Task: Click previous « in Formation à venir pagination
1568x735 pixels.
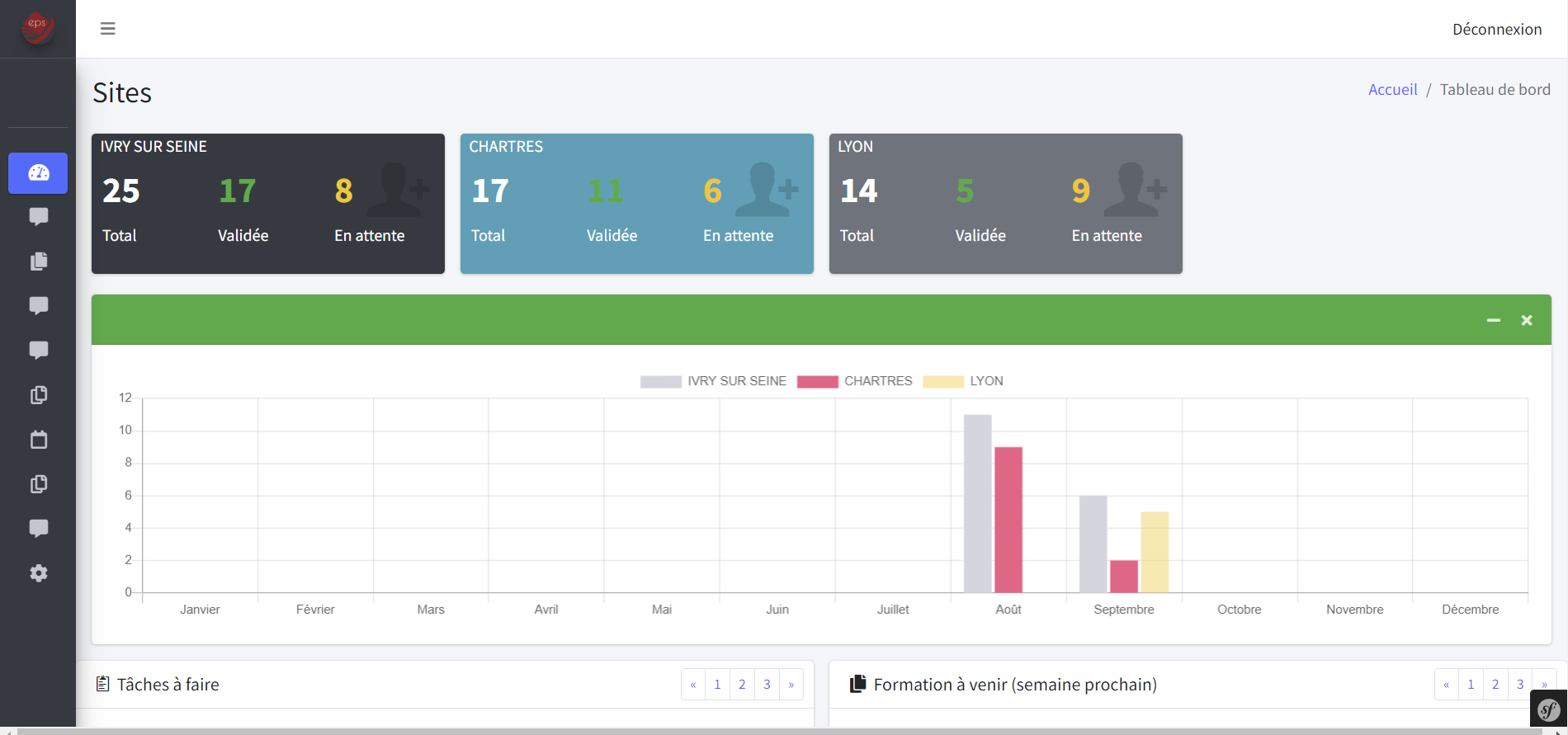Action: pos(1447,685)
